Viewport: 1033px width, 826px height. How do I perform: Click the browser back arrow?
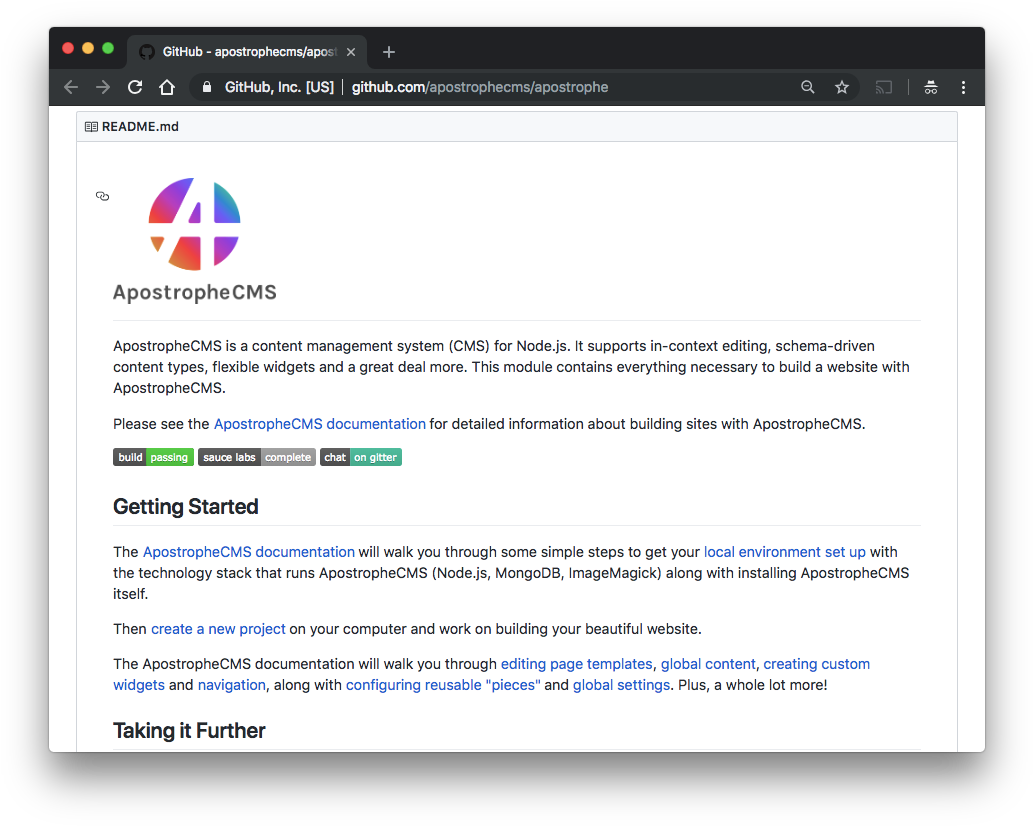(x=71, y=87)
